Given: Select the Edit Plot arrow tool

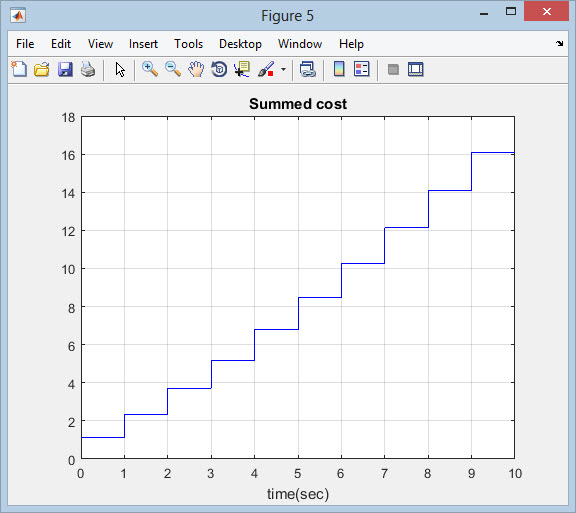Looking at the screenshot, I should point(120,69).
